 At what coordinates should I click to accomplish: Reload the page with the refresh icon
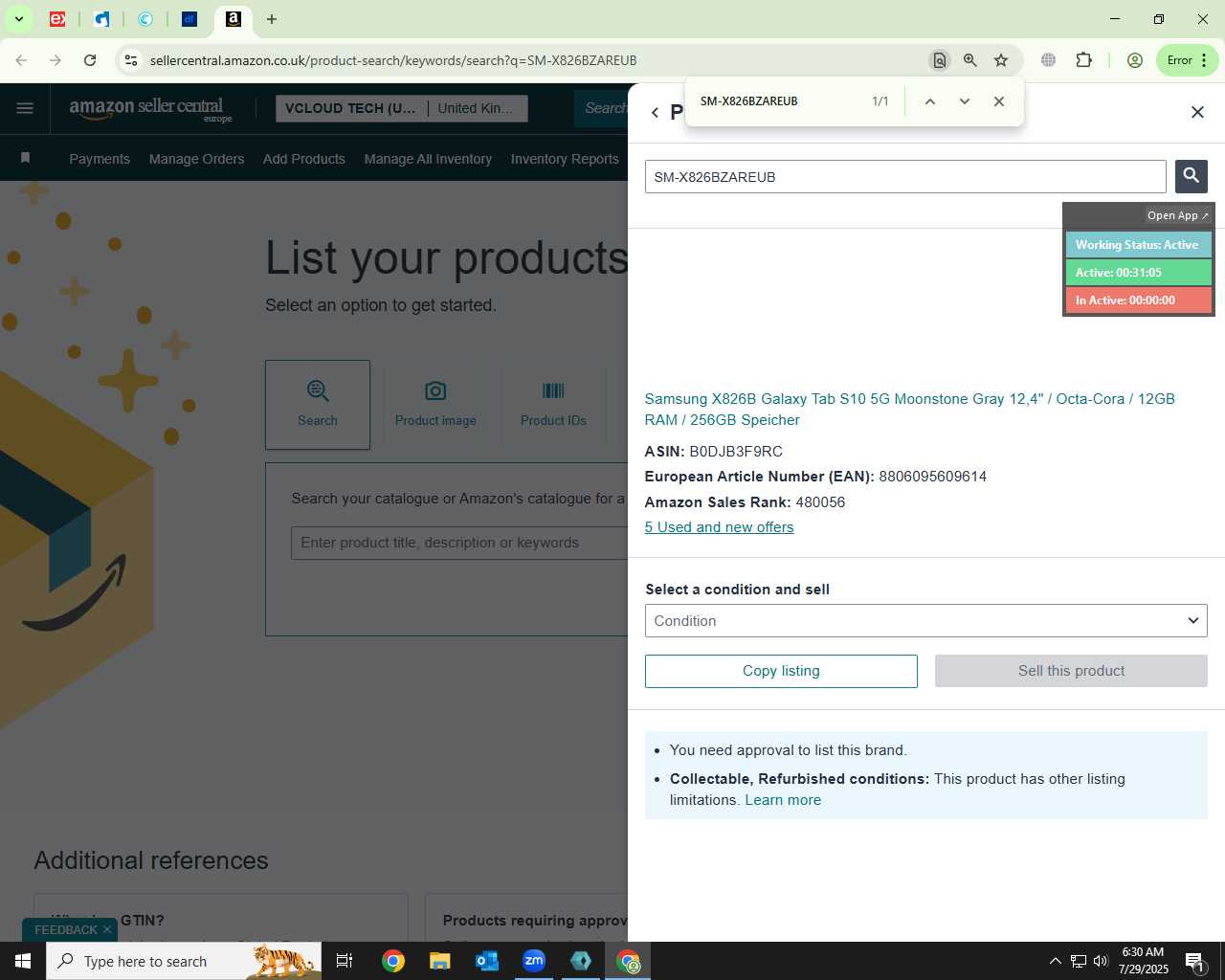click(x=90, y=60)
